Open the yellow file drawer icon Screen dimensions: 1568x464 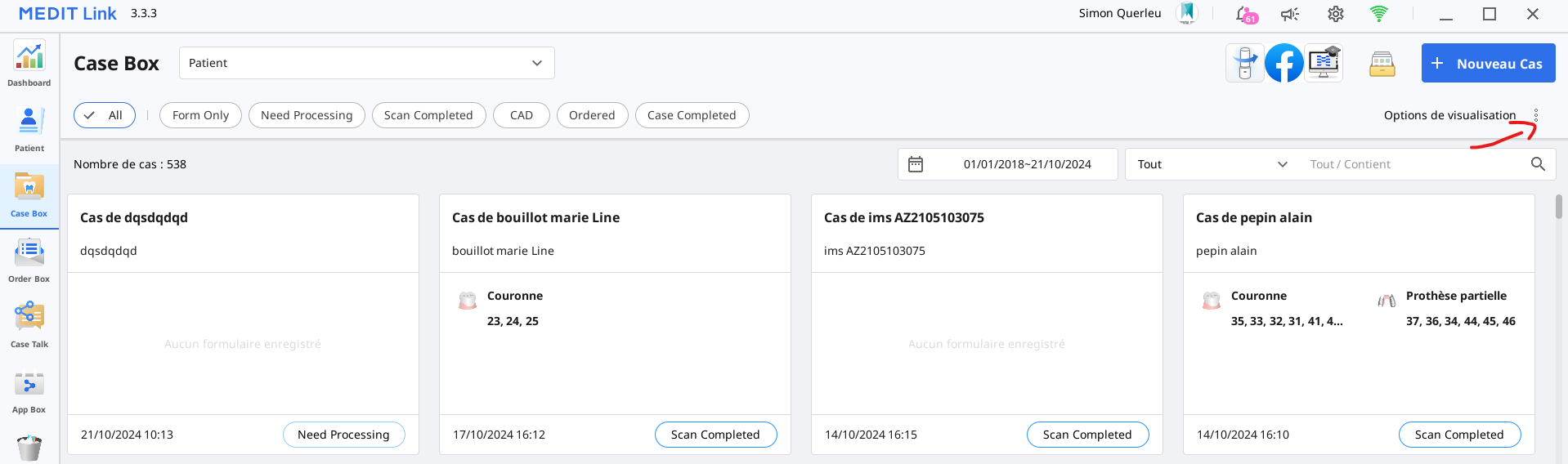click(1382, 64)
